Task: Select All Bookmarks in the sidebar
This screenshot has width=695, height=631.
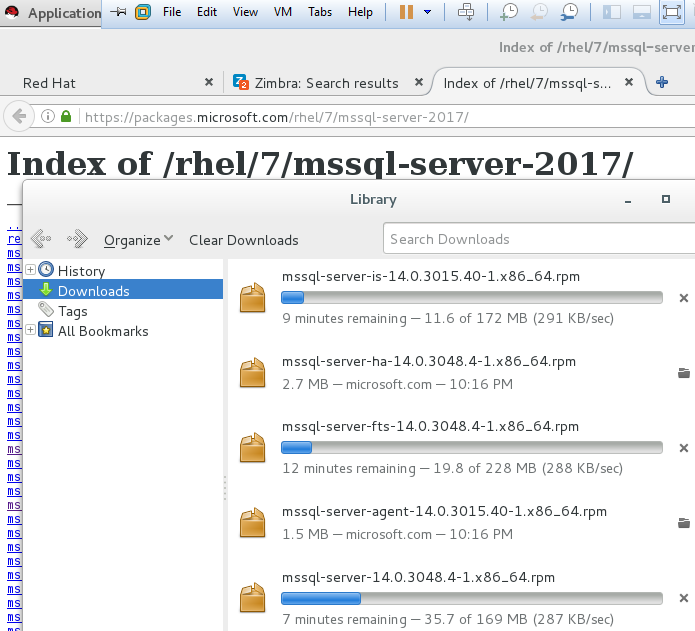Action: [x=103, y=331]
